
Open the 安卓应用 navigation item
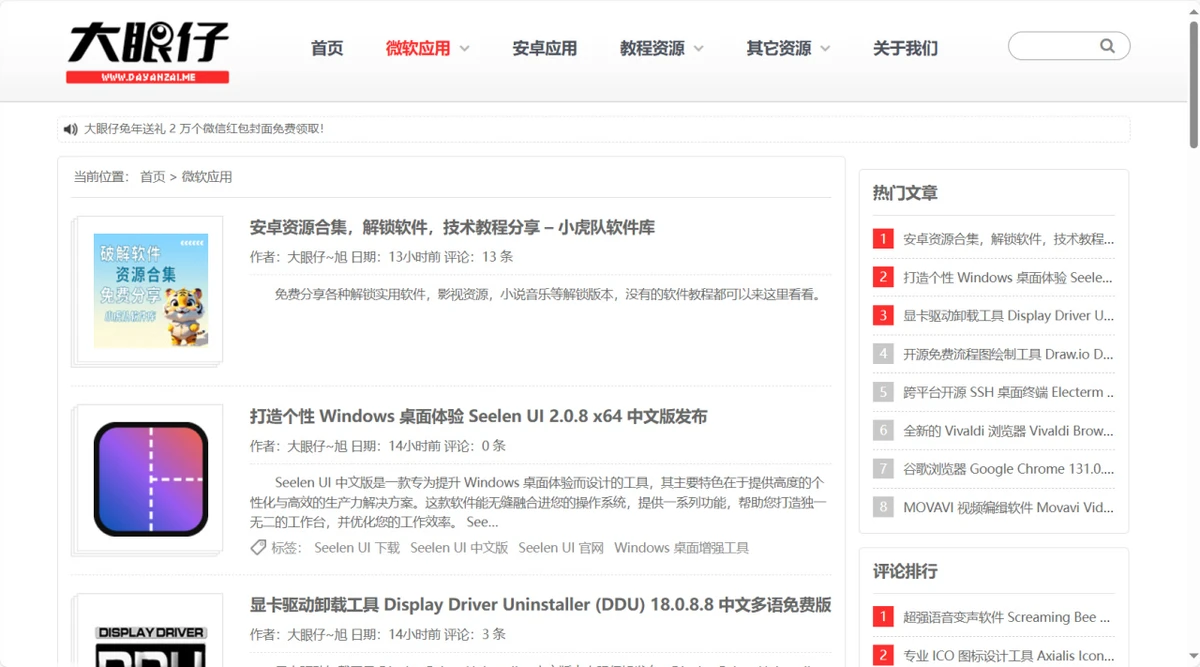pyautogui.click(x=544, y=48)
